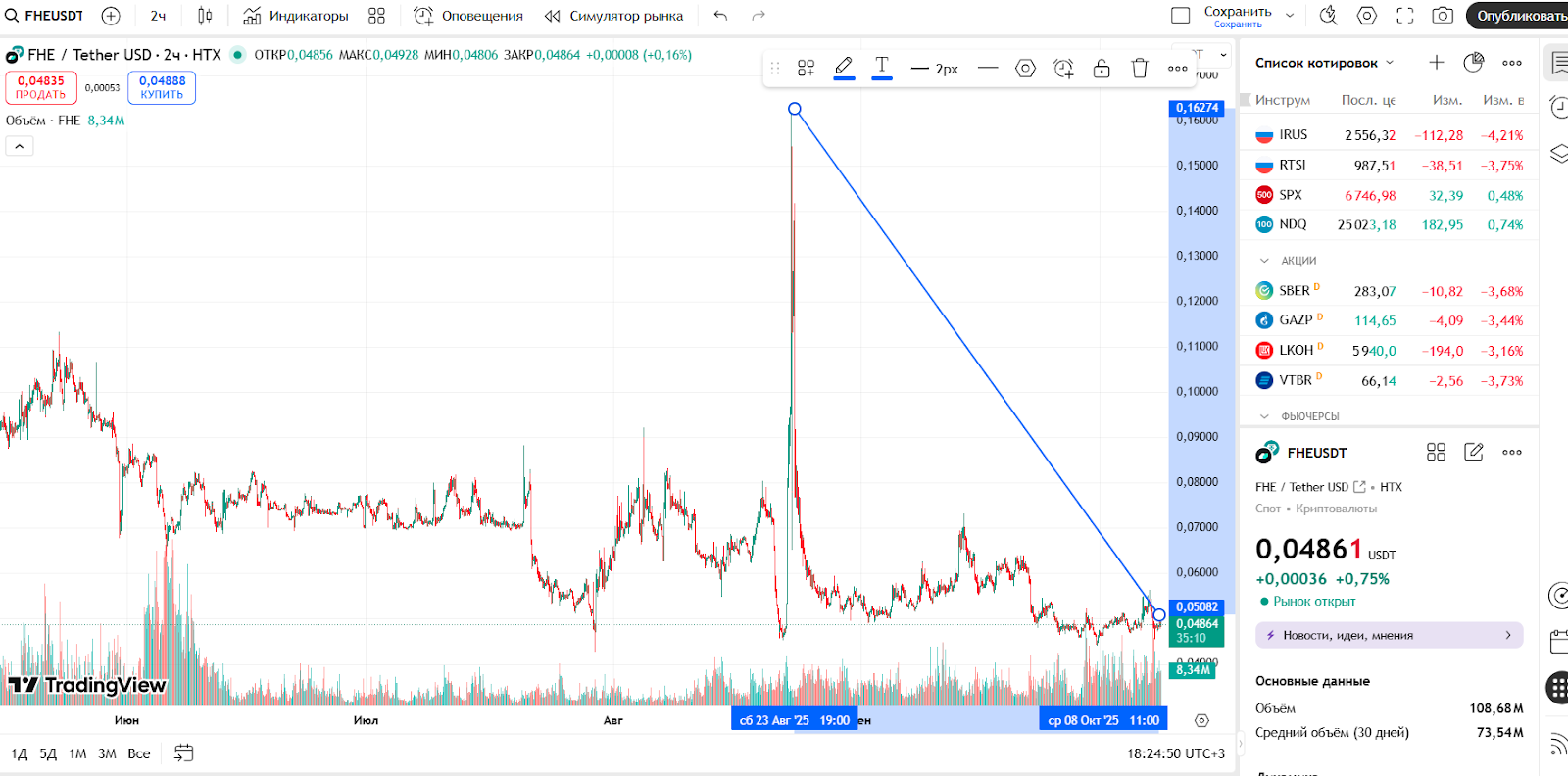Collapse the indicator legend with the caret button
The width and height of the screenshot is (1568, 776).
pos(20,146)
